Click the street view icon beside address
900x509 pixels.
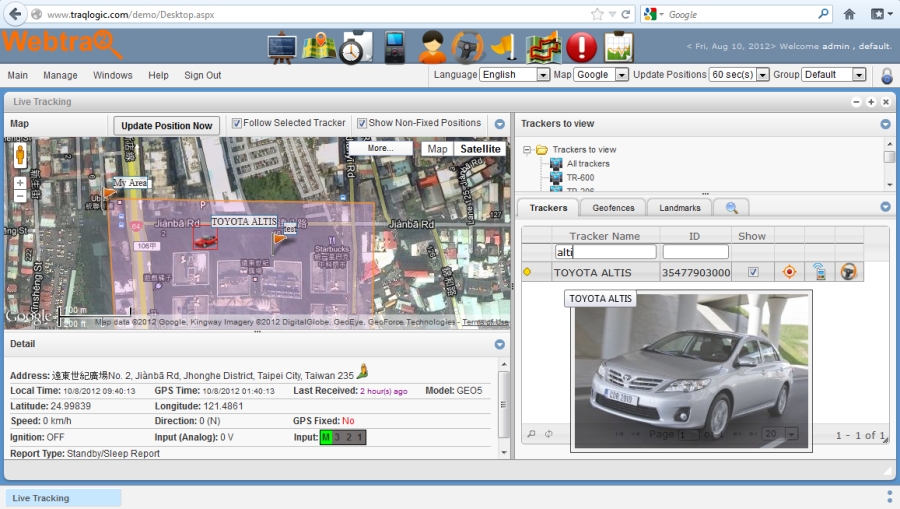coord(362,372)
